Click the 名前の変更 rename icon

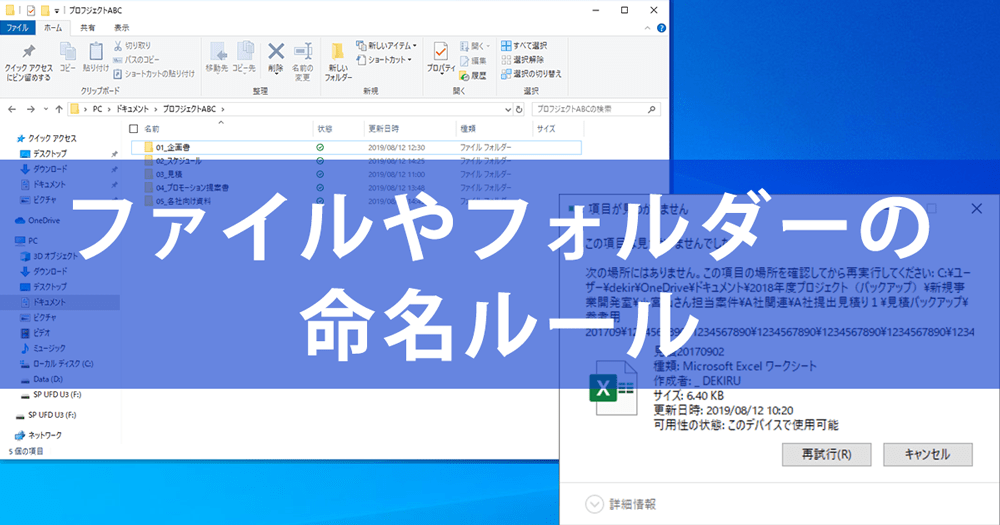(302, 62)
